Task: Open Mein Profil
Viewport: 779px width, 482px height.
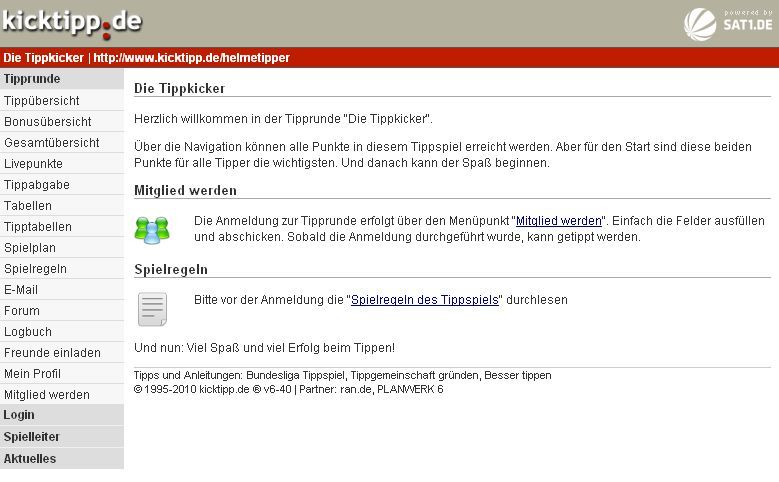Action: [32, 374]
